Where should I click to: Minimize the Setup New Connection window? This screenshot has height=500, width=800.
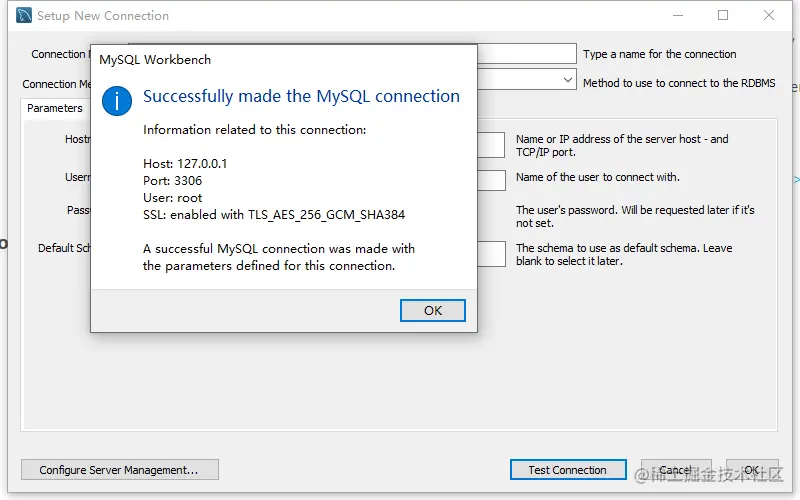[678, 15]
